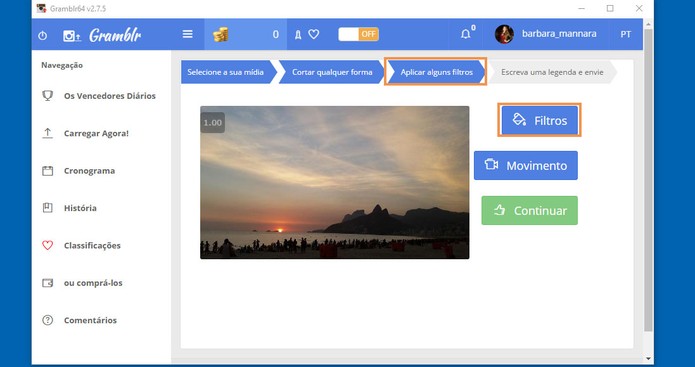Click the 1.00 ratio badge on photo

click(x=212, y=123)
